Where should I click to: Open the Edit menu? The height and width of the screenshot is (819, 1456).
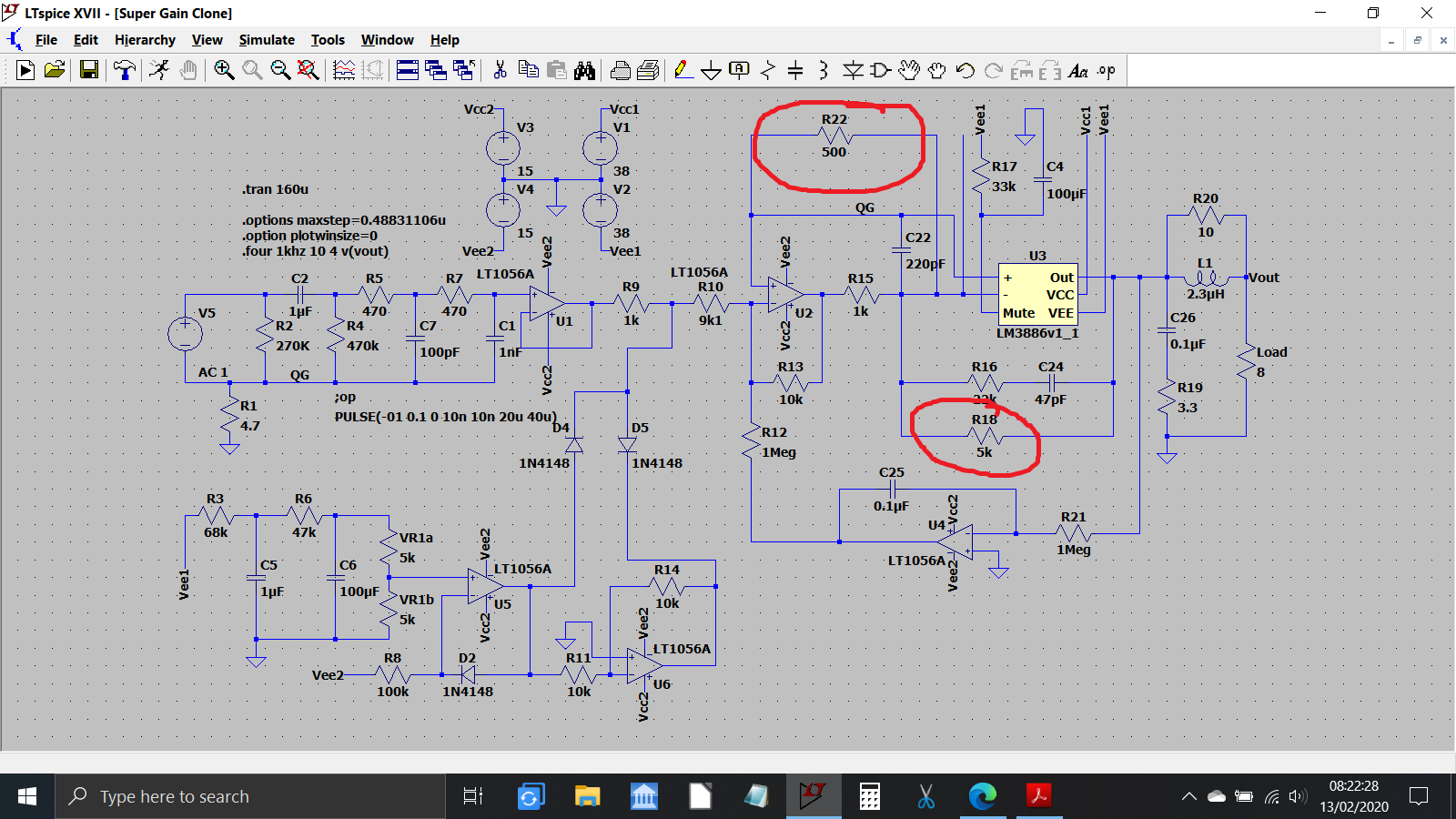[x=86, y=40]
